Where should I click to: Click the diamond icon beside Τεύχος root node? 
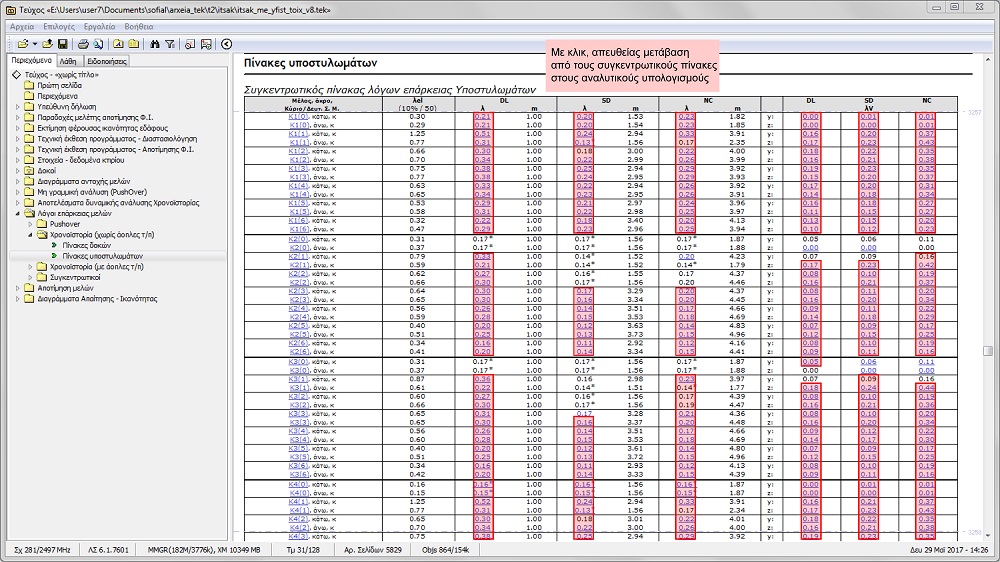click(x=17, y=75)
